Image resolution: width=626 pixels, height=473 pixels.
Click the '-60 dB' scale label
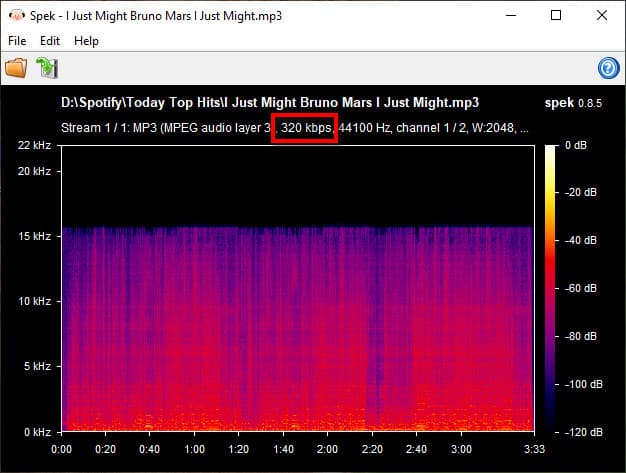click(x=580, y=288)
